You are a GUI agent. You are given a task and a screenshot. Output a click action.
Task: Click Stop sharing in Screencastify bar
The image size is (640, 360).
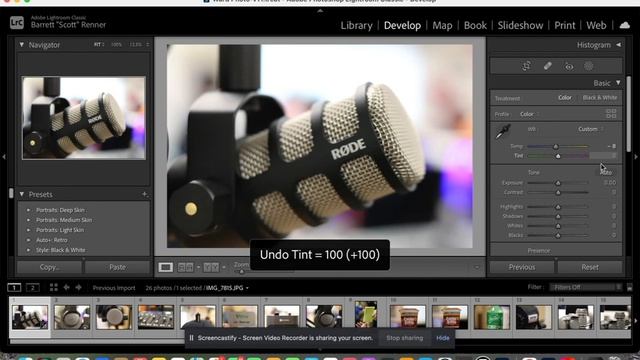[404, 338]
